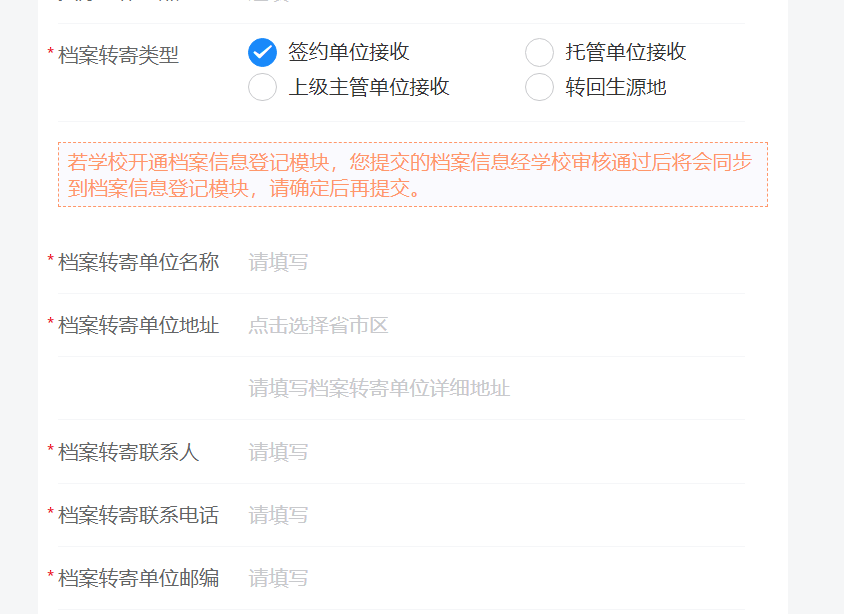Click the 档案转寄单位地址 label text
This screenshot has width=844, height=614.
coord(138,325)
